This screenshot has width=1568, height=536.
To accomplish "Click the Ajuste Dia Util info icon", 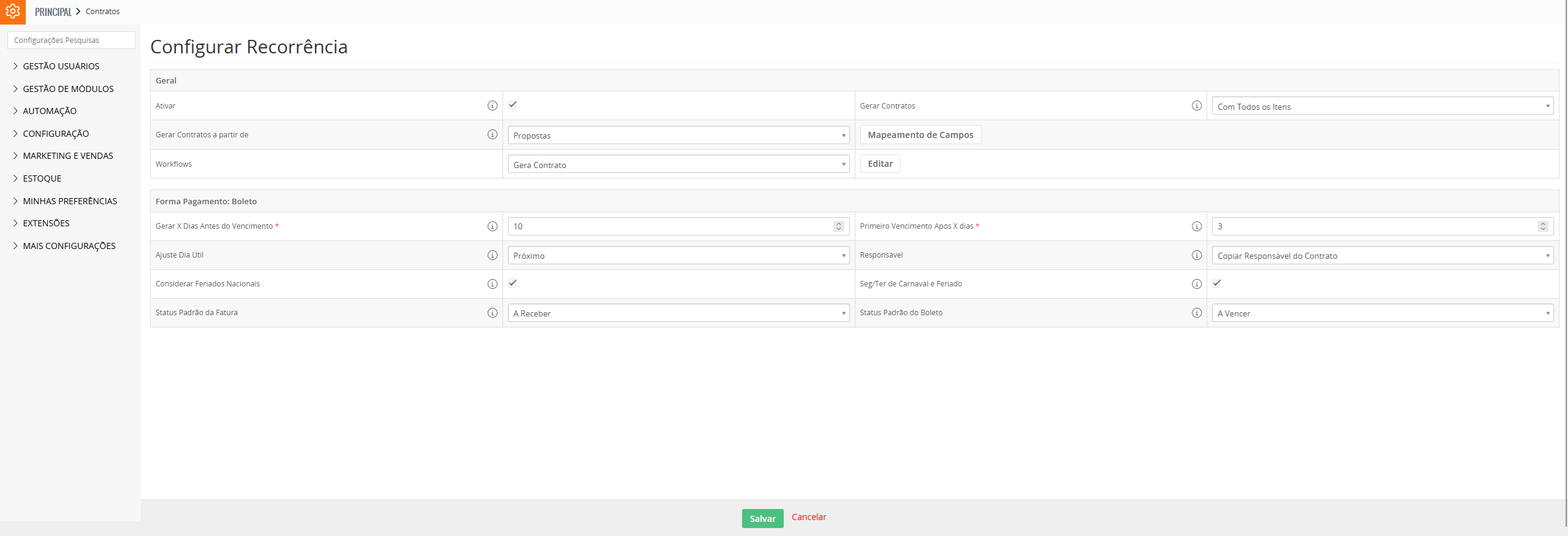I will pyautogui.click(x=492, y=255).
